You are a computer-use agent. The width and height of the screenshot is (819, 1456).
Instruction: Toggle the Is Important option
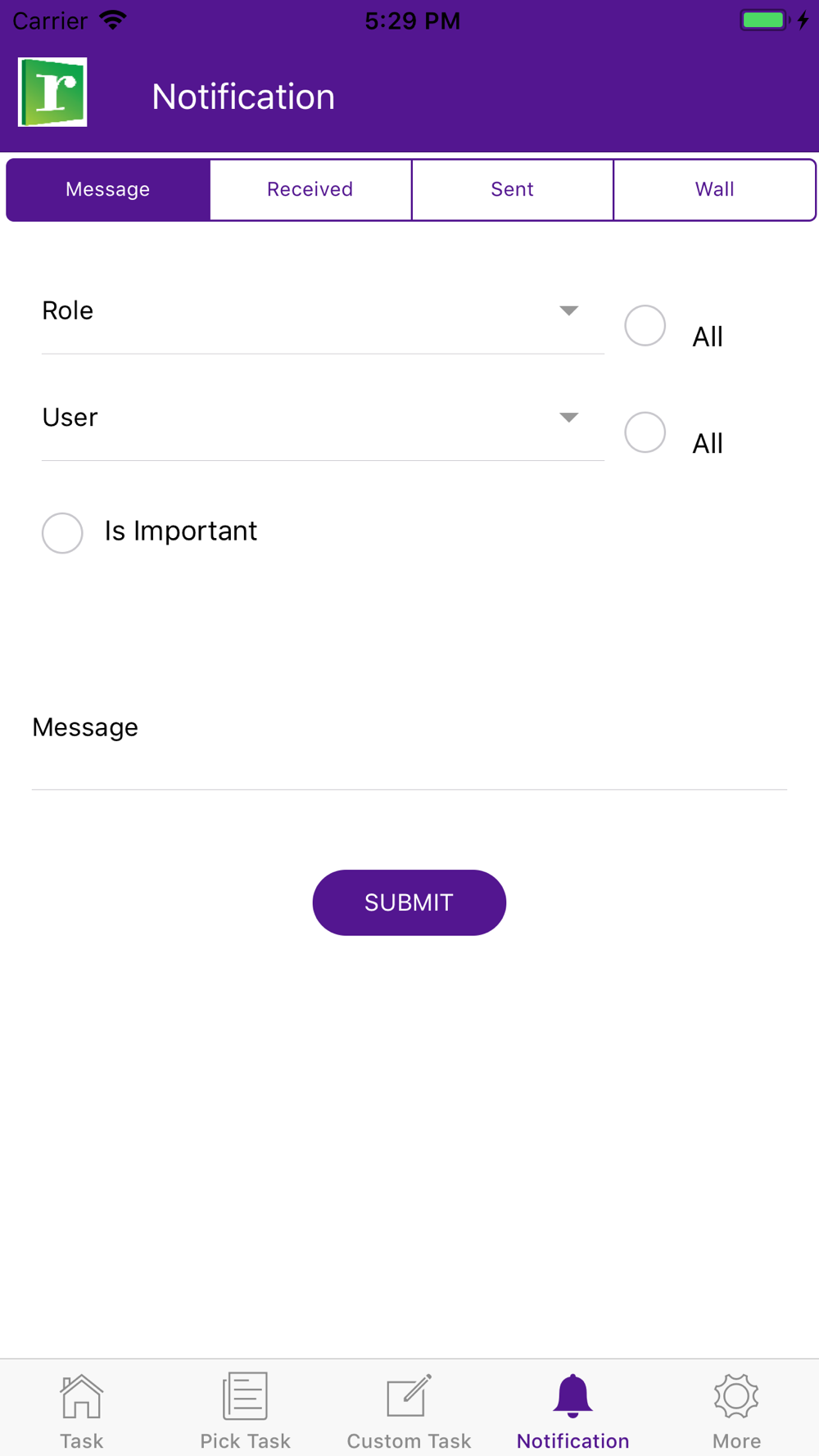(x=63, y=533)
